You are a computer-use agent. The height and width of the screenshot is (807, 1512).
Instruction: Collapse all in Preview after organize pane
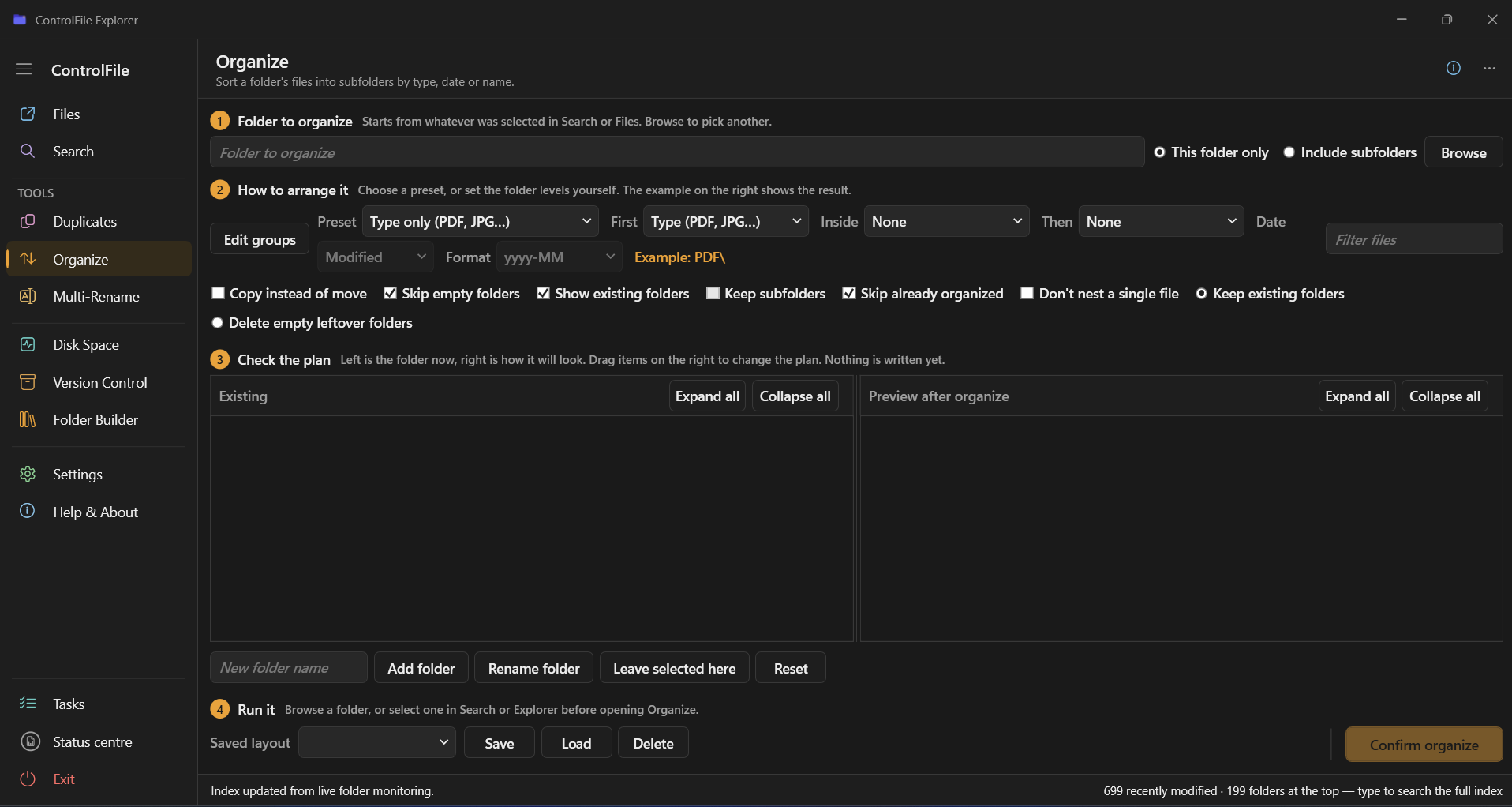point(1445,396)
